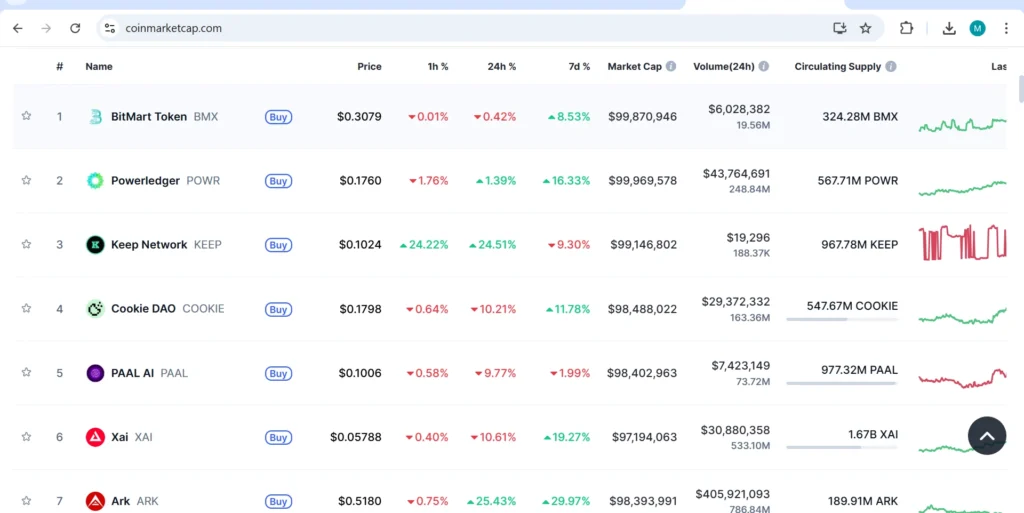Buy PAAL AI via Buy button
This screenshot has height=513, width=1024.
(278, 373)
